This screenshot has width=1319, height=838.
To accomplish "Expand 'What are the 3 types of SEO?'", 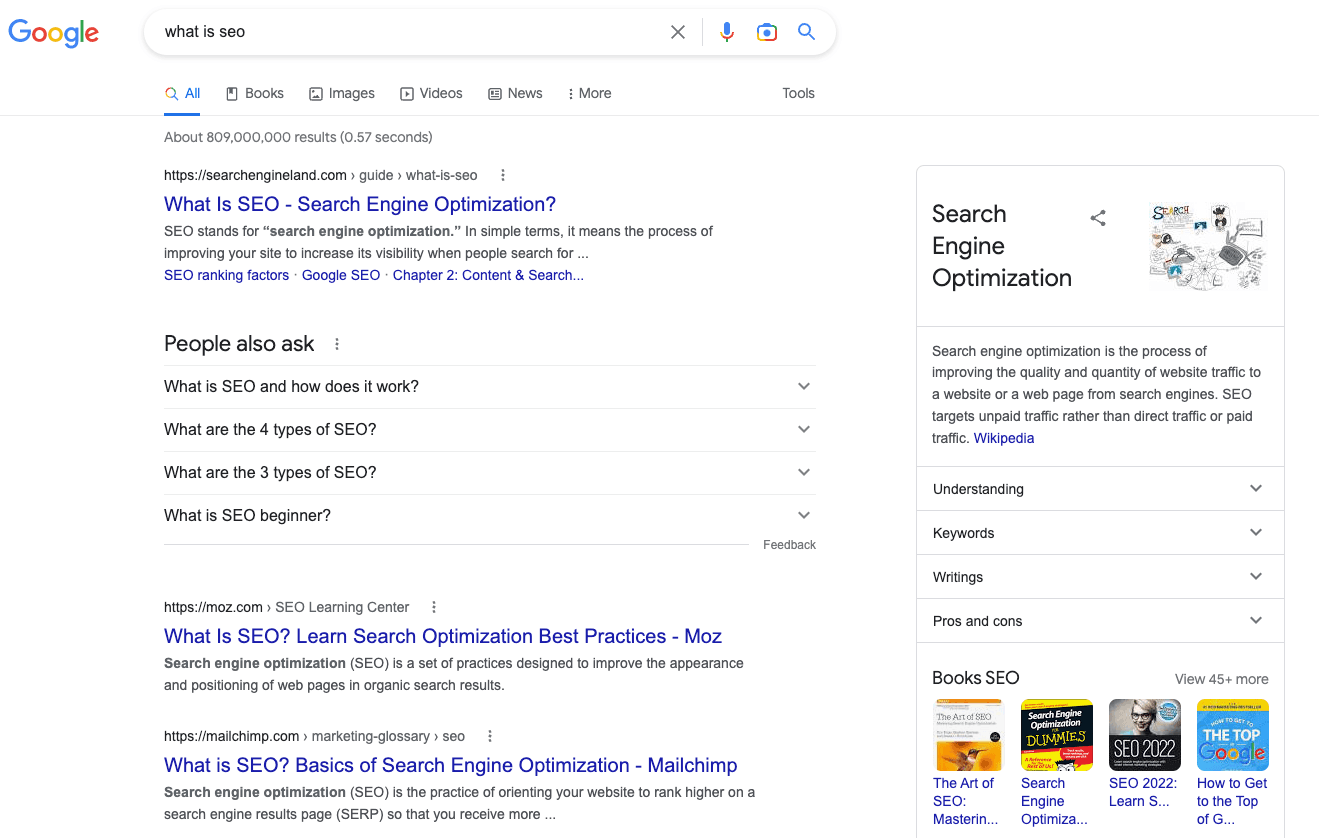I will pos(490,473).
